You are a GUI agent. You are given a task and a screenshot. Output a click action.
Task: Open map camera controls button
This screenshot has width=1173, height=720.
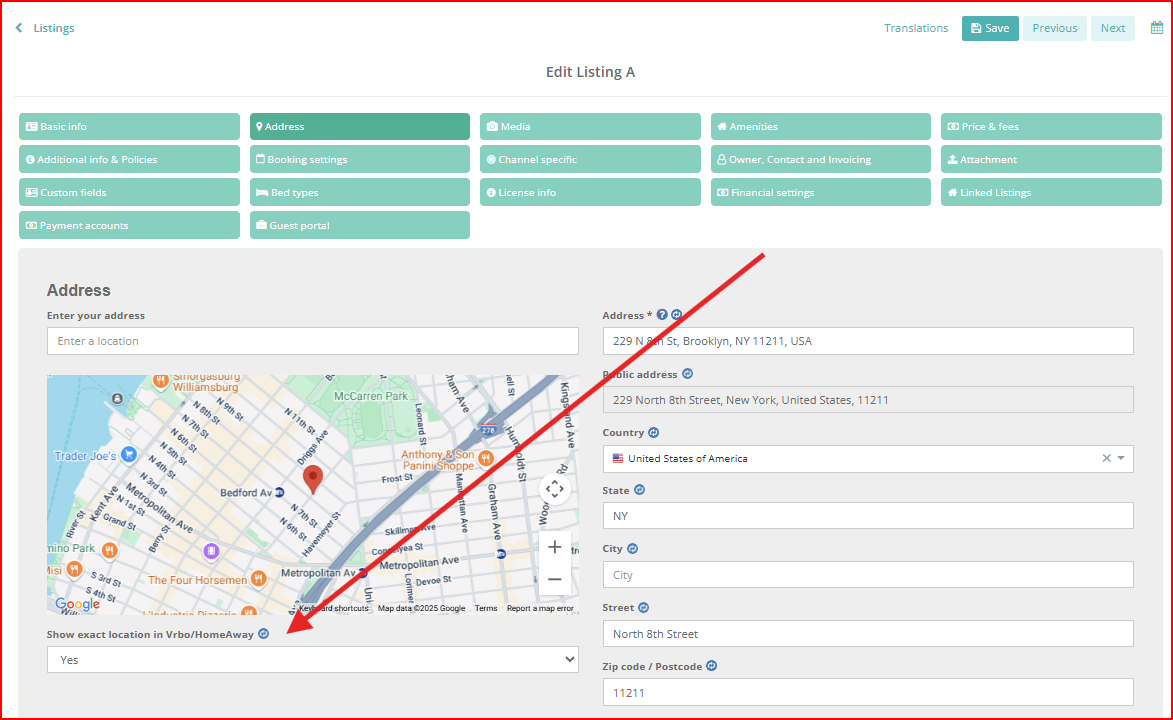[x=554, y=489]
